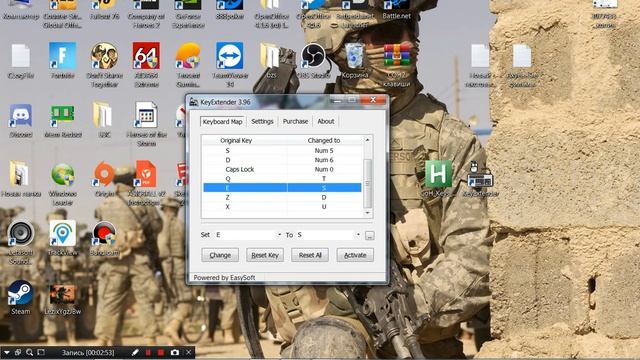Click the key list scrollbar thumb
Image resolution: width=640 pixels, height=360 pixels.
pyautogui.click(x=367, y=184)
